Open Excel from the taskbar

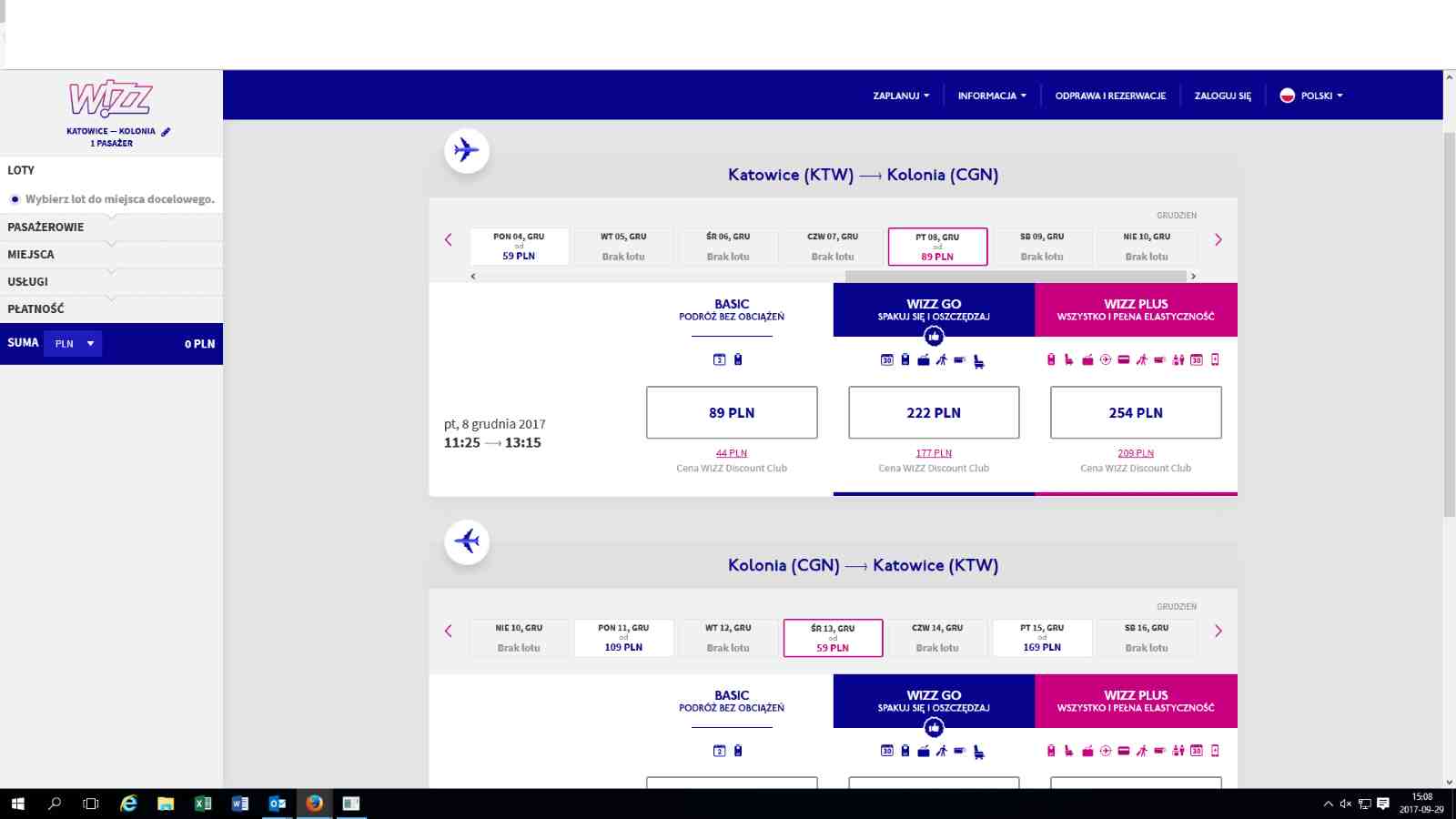coord(203,803)
